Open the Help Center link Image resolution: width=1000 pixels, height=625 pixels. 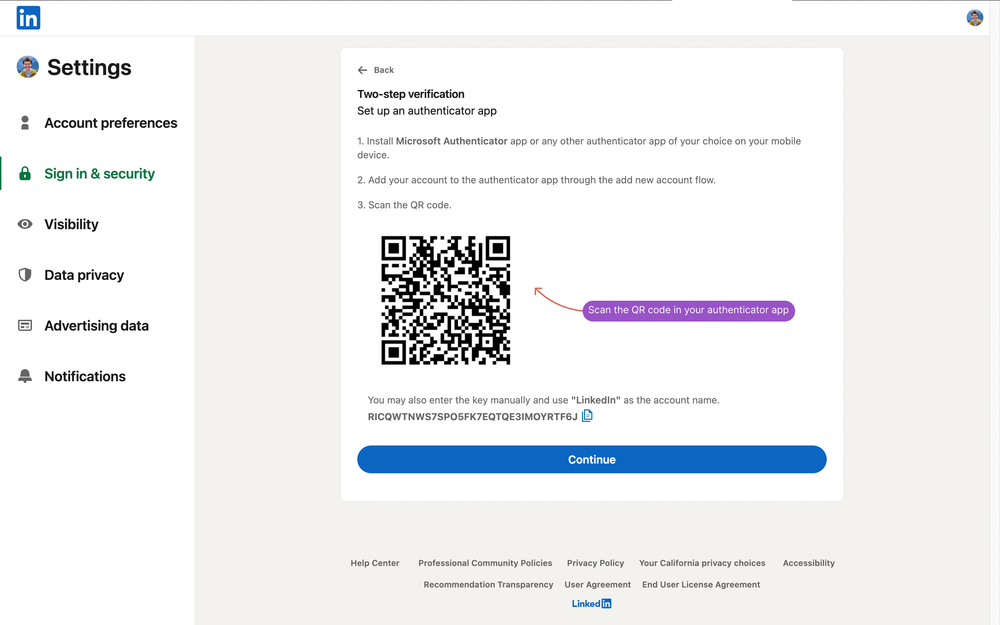pyautogui.click(x=374, y=563)
